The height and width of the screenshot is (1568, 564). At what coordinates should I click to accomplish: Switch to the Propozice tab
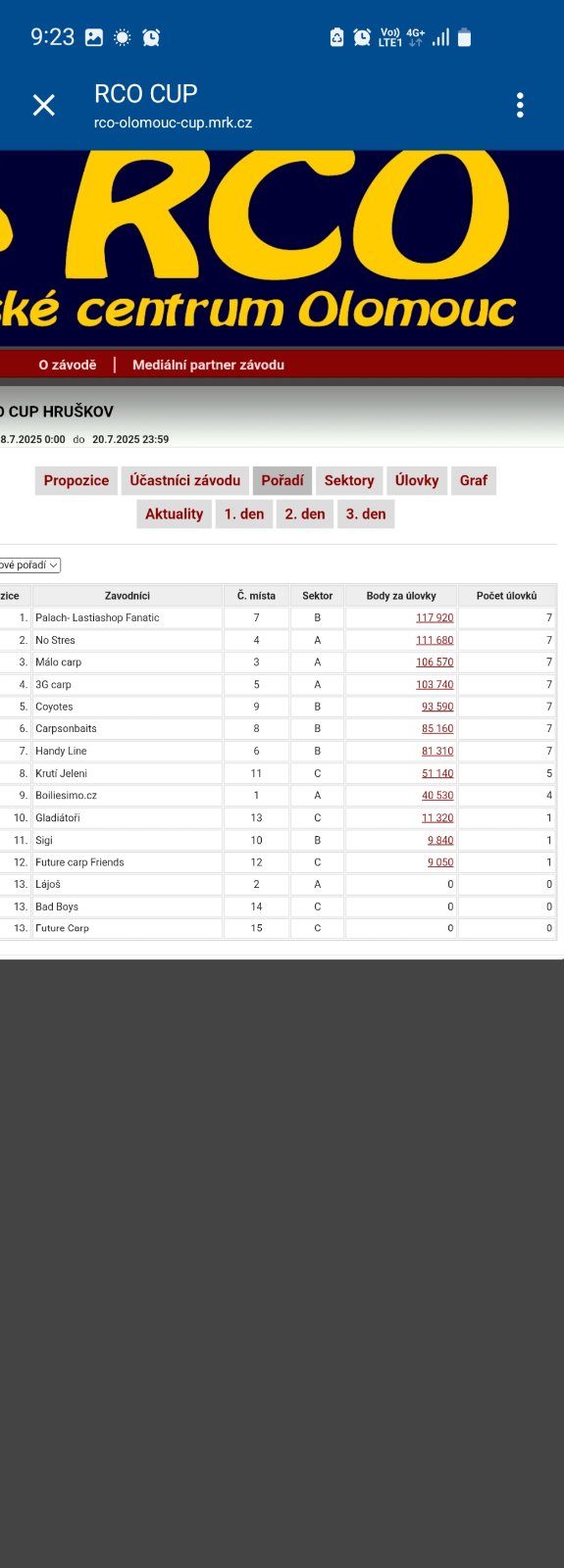click(x=77, y=480)
